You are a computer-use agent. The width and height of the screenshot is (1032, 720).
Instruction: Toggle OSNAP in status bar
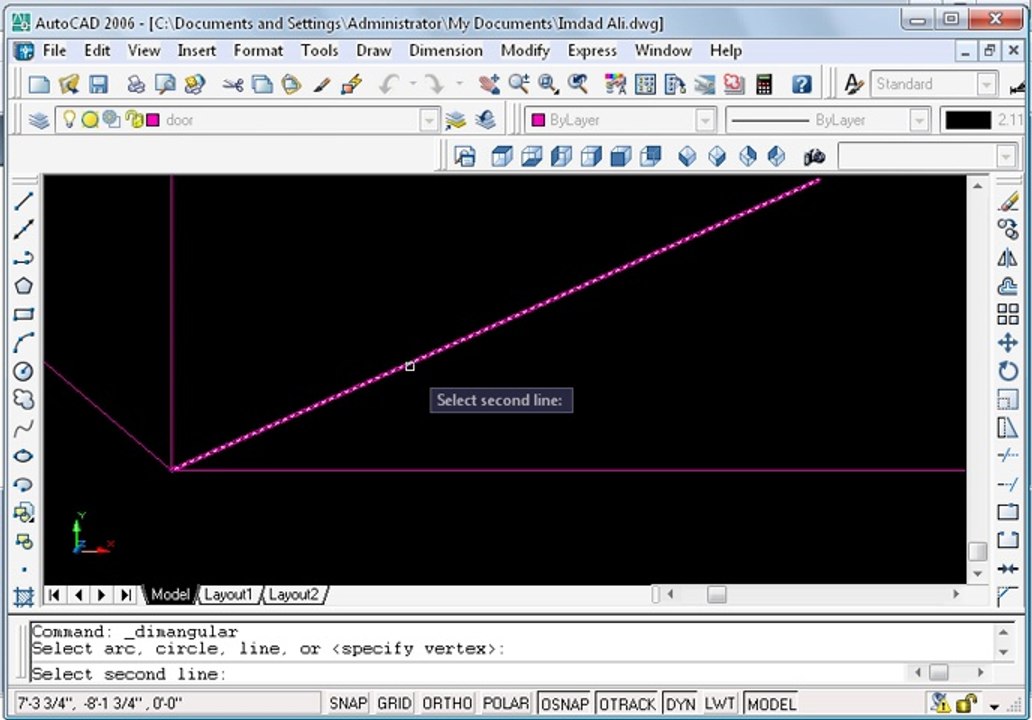tap(565, 704)
